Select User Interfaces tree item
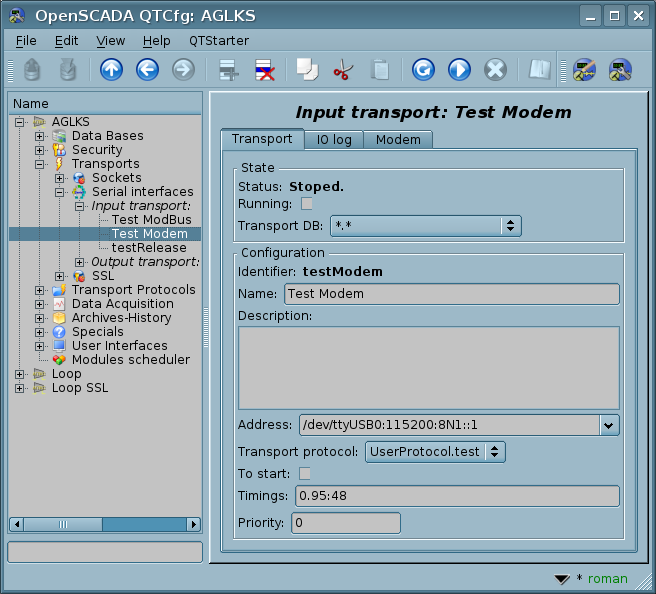Screen dimensions: 656x594 (x=120, y=346)
